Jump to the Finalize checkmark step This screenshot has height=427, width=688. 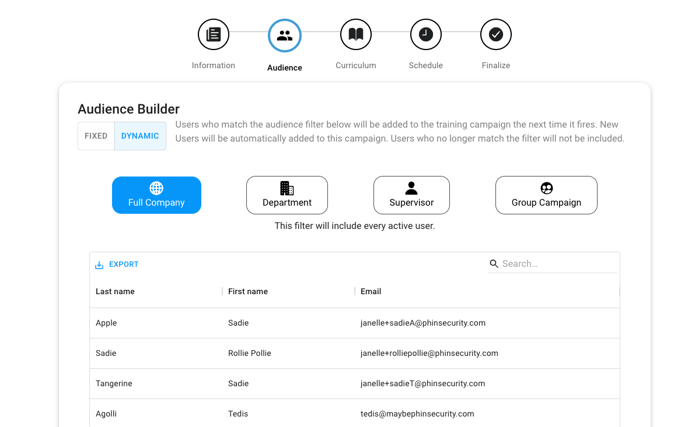(x=496, y=34)
